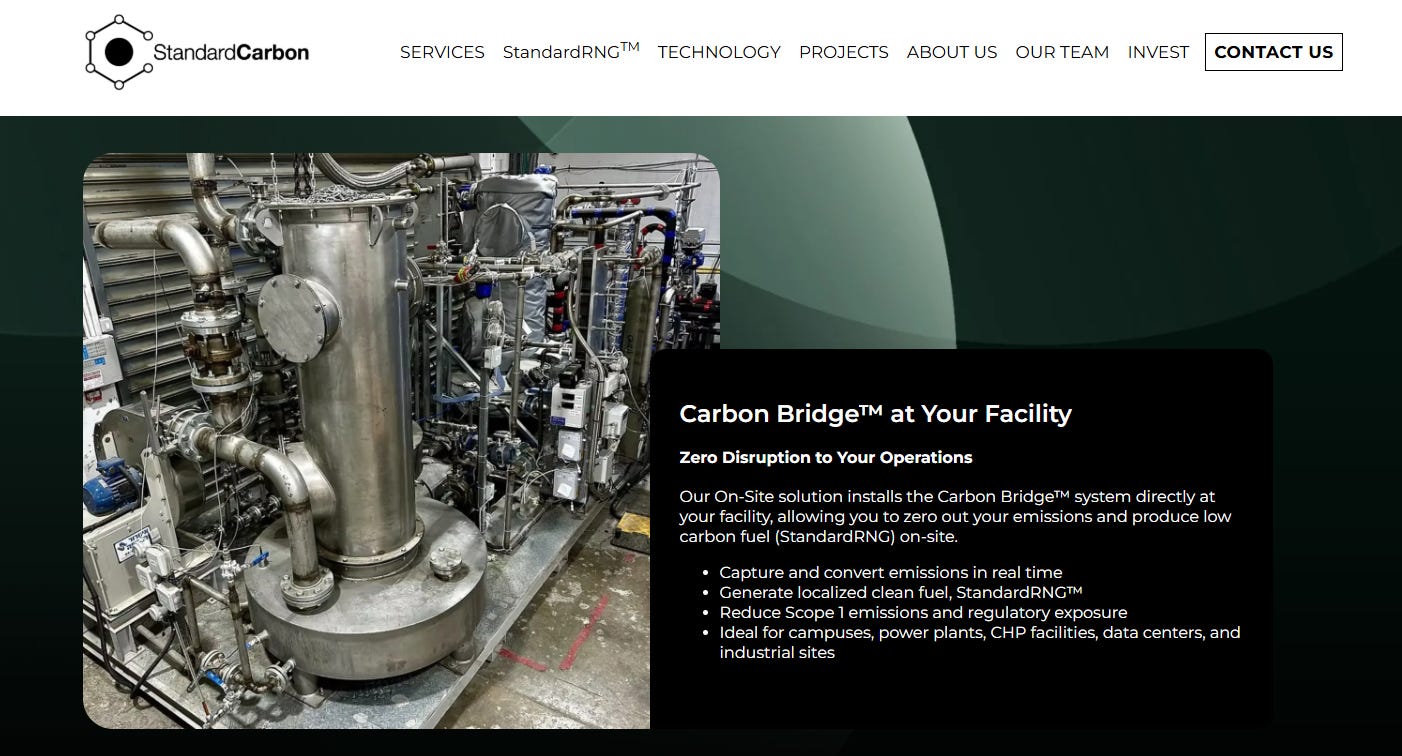Screen dimensions: 1402x756
Task: Click the CONTACT US button
Action: [x=1274, y=52]
